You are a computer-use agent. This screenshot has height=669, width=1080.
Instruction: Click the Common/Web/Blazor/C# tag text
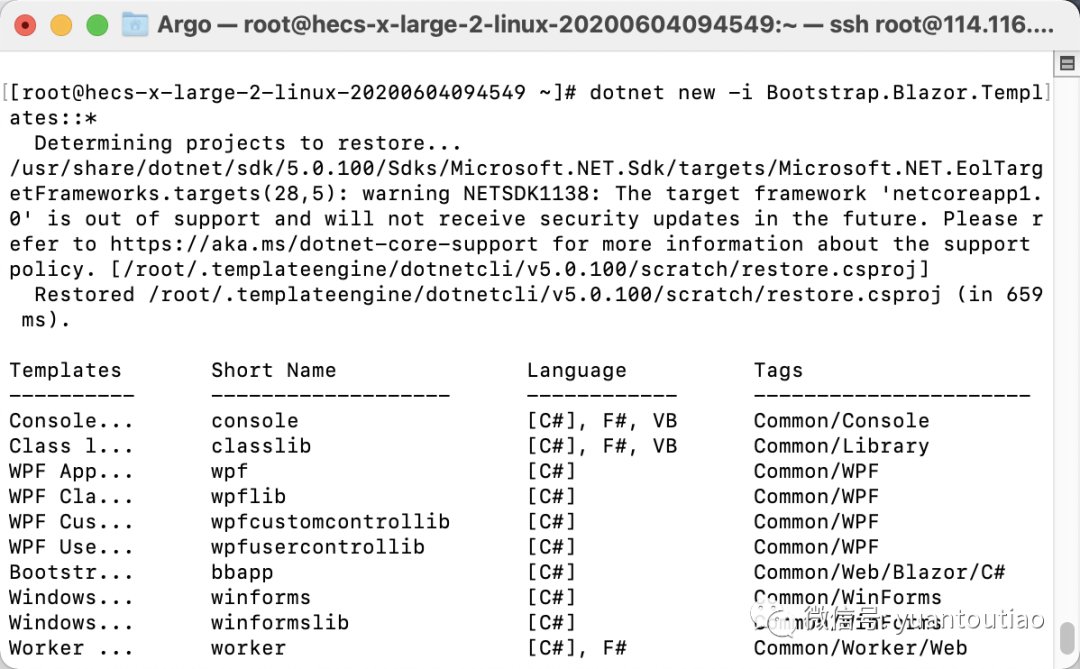pyautogui.click(x=880, y=572)
